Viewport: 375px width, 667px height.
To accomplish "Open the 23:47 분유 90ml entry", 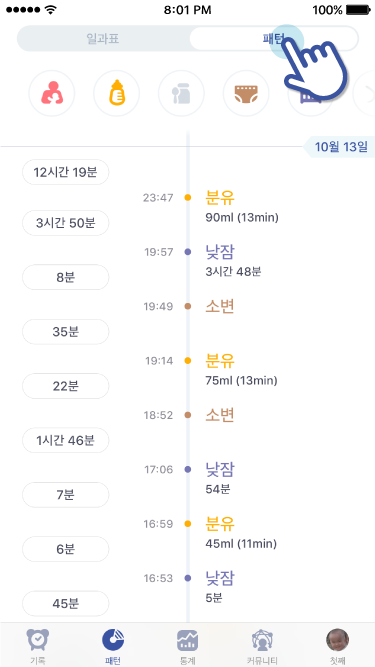I will [x=241, y=206].
